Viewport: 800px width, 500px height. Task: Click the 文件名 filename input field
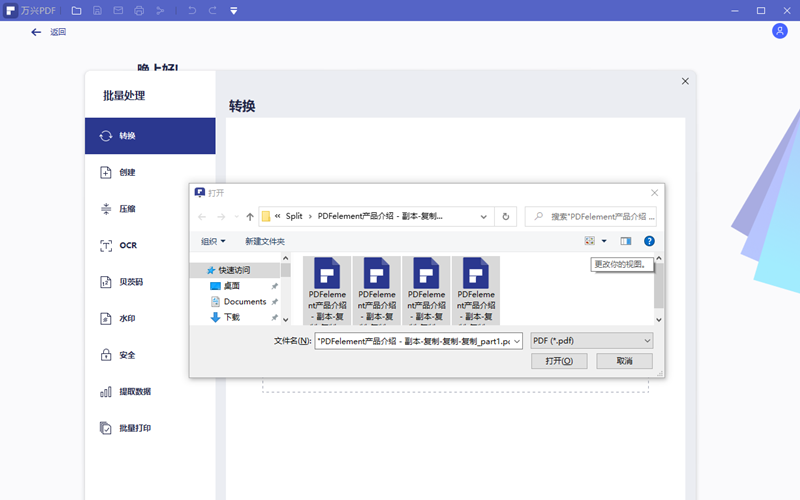click(415, 341)
